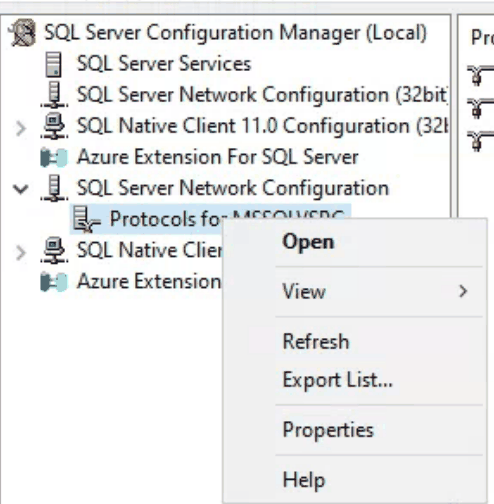Choose Properties in the context menu
Viewport: 494px width, 504px height.
point(354,430)
